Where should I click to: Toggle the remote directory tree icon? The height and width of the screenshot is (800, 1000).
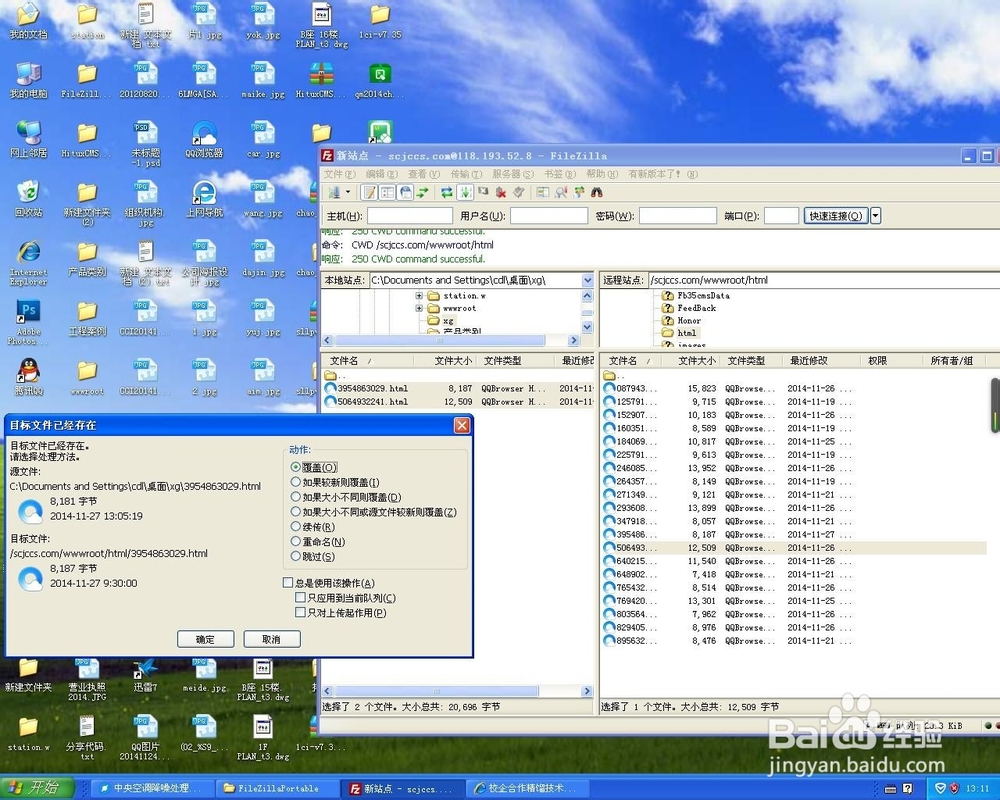pyautogui.click(x=405, y=192)
